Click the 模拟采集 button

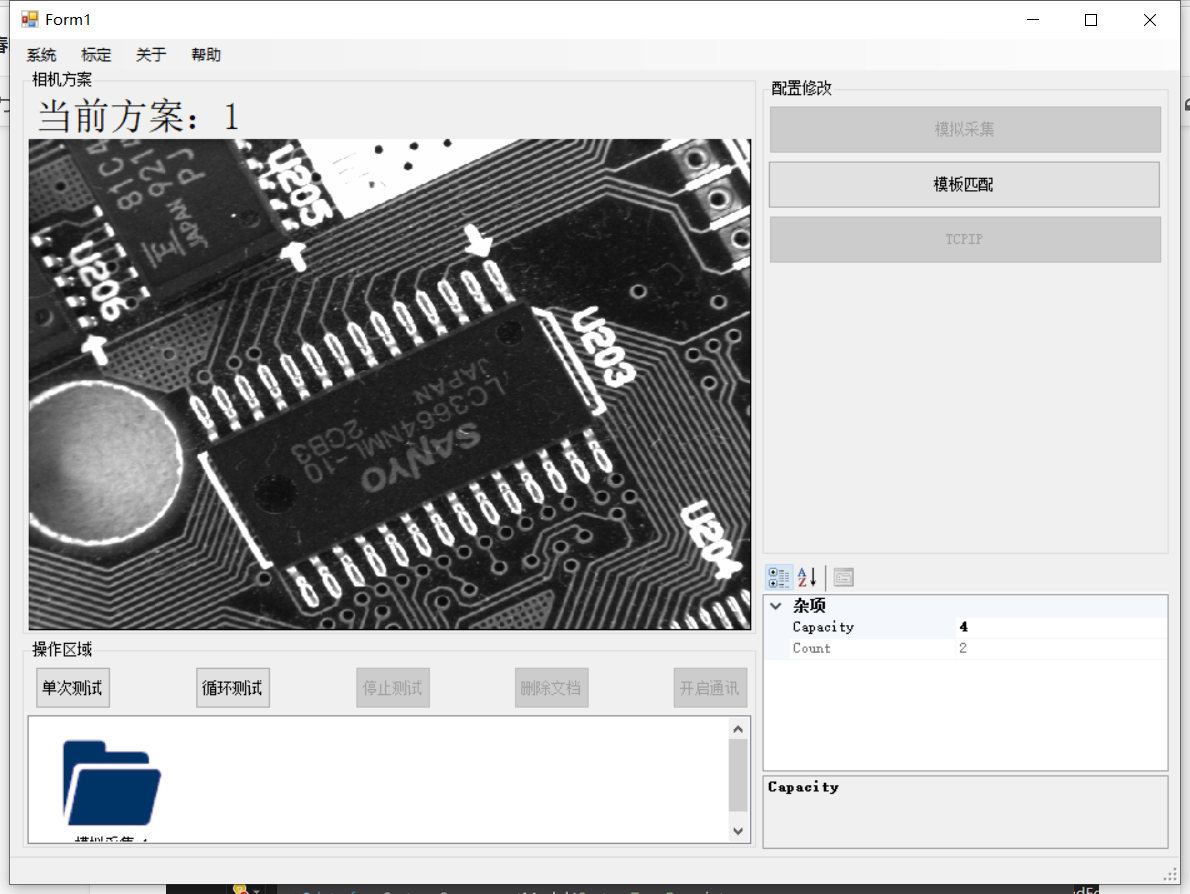coord(965,129)
